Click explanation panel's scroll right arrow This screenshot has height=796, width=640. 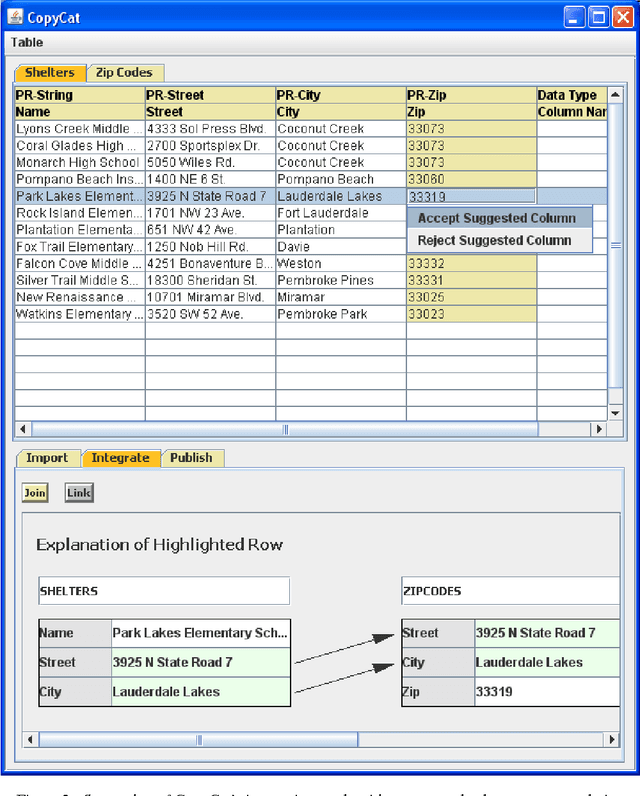[x=610, y=740]
